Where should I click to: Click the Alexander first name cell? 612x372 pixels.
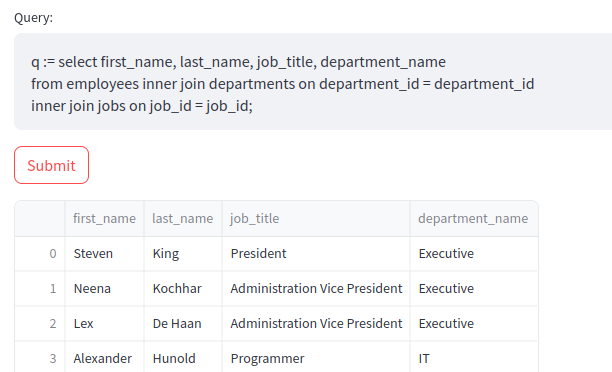(x=105, y=358)
